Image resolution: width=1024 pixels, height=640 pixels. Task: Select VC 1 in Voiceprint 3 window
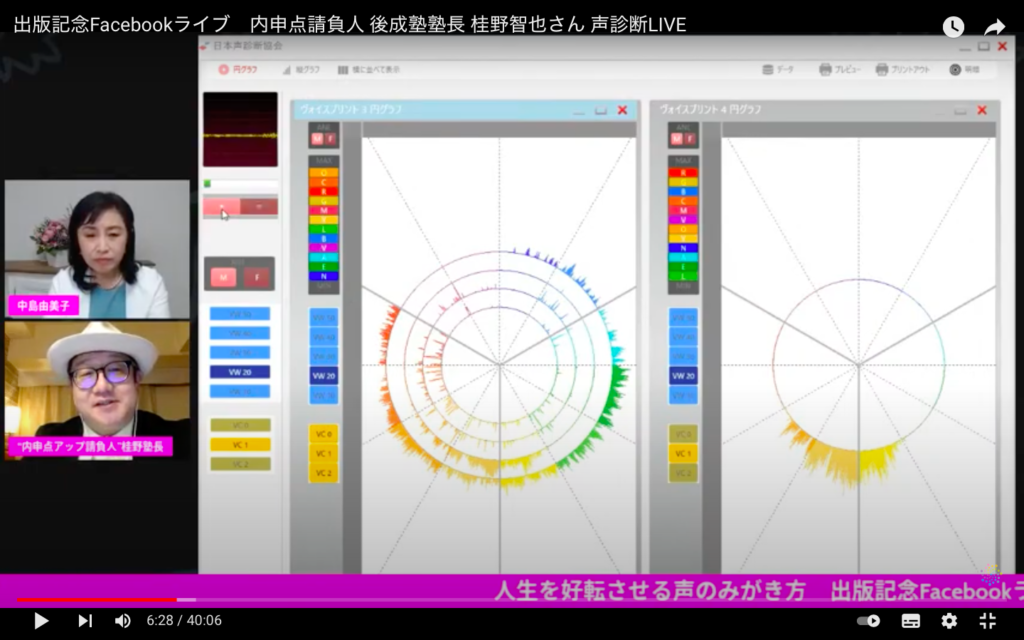[324, 453]
